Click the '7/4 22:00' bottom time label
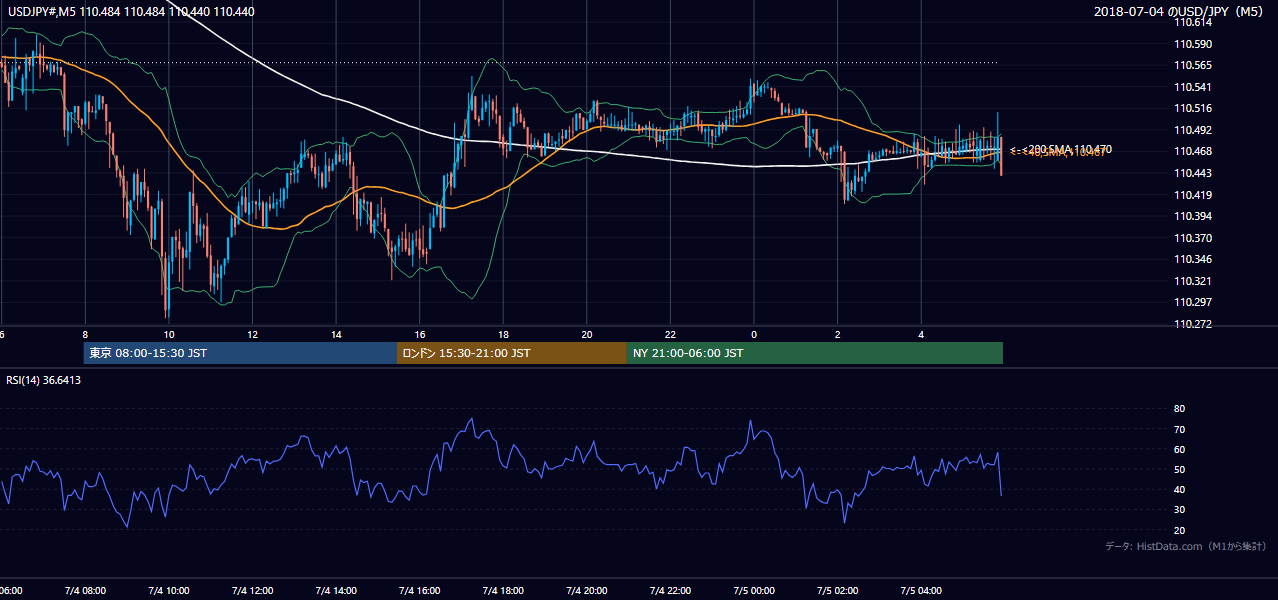The height and width of the screenshot is (600, 1278). (670, 590)
